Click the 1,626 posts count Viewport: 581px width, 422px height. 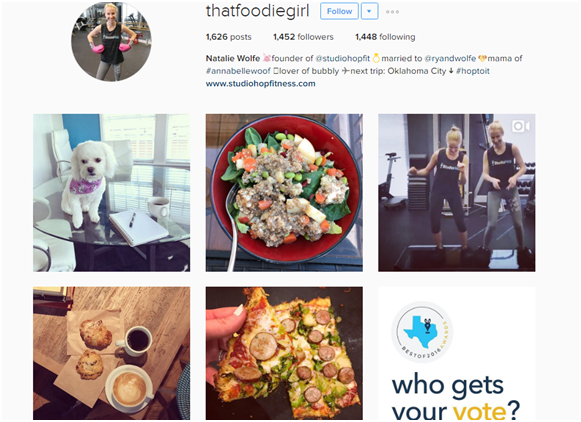click(229, 37)
